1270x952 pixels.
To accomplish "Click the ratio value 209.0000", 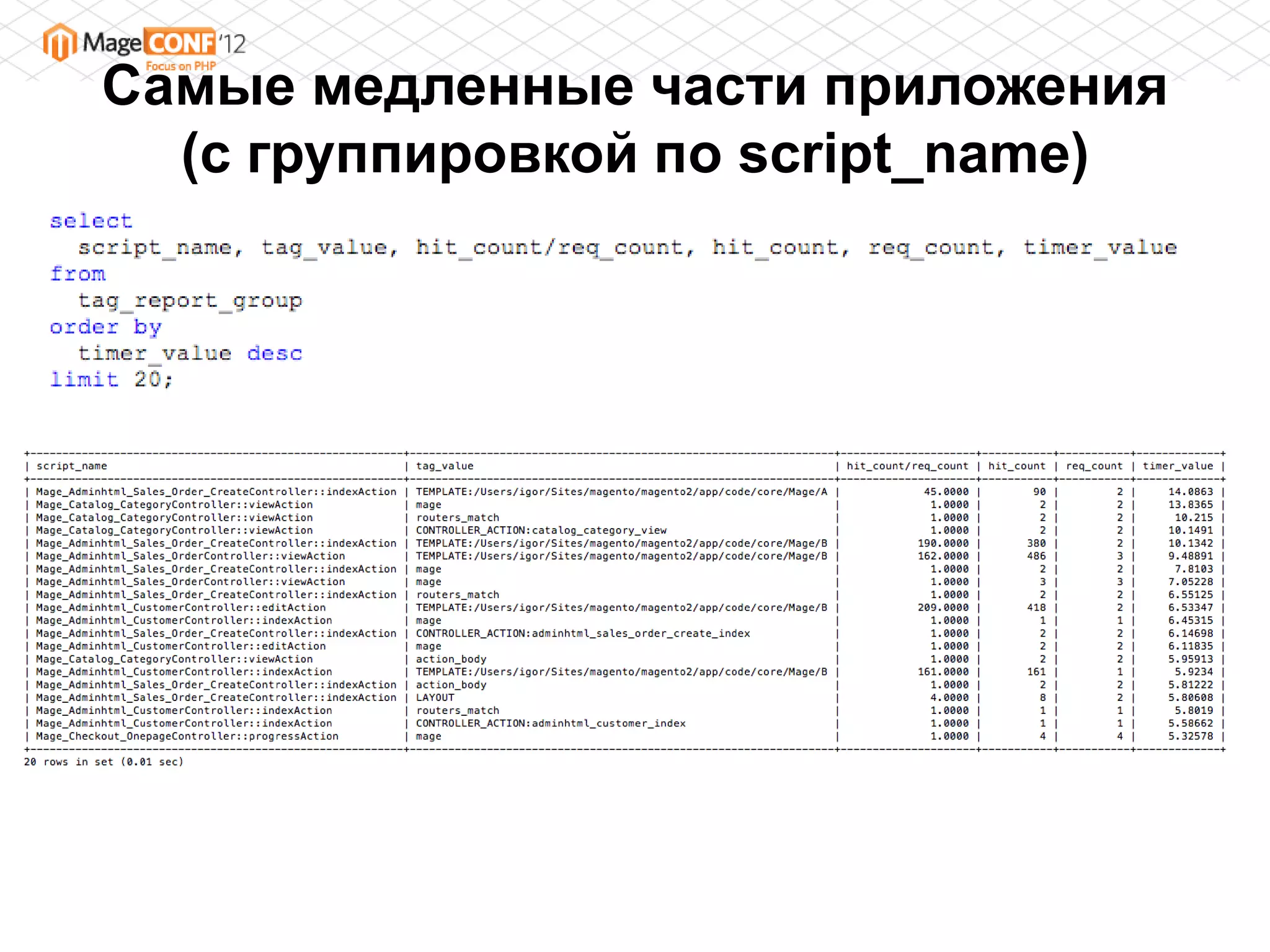I will click(x=943, y=607).
